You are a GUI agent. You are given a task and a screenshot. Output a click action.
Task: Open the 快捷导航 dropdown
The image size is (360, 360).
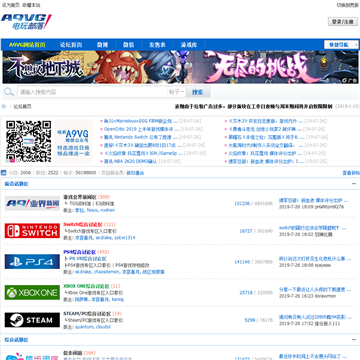pos(341,45)
